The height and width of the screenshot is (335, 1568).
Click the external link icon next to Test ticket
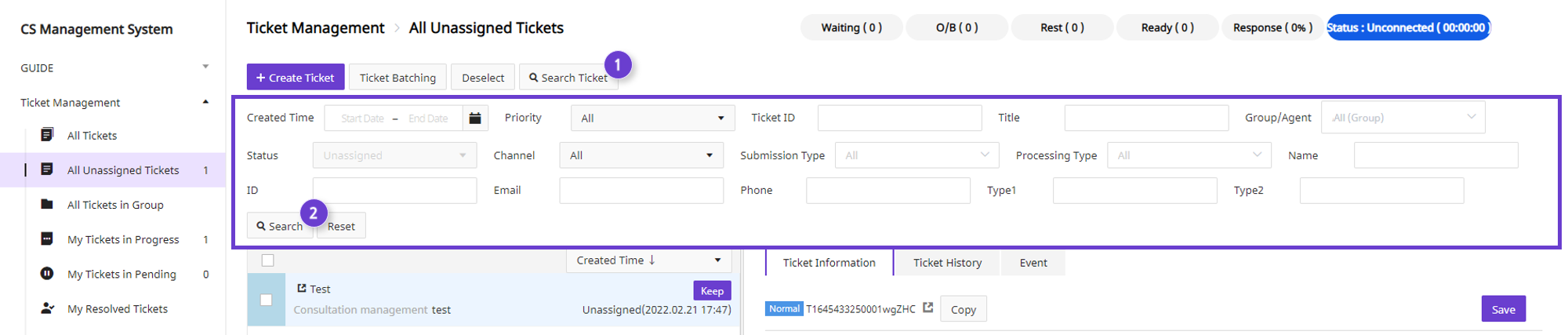[302, 289]
